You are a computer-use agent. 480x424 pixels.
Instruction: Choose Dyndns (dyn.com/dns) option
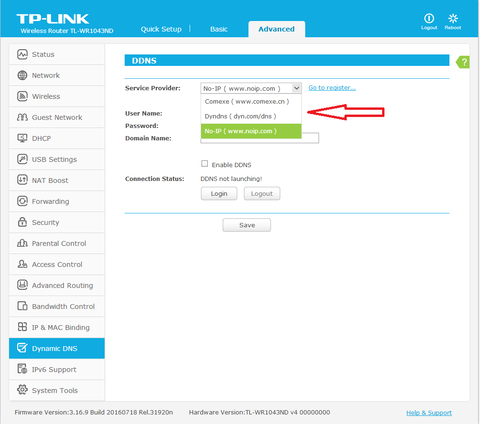tap(251, 116)
